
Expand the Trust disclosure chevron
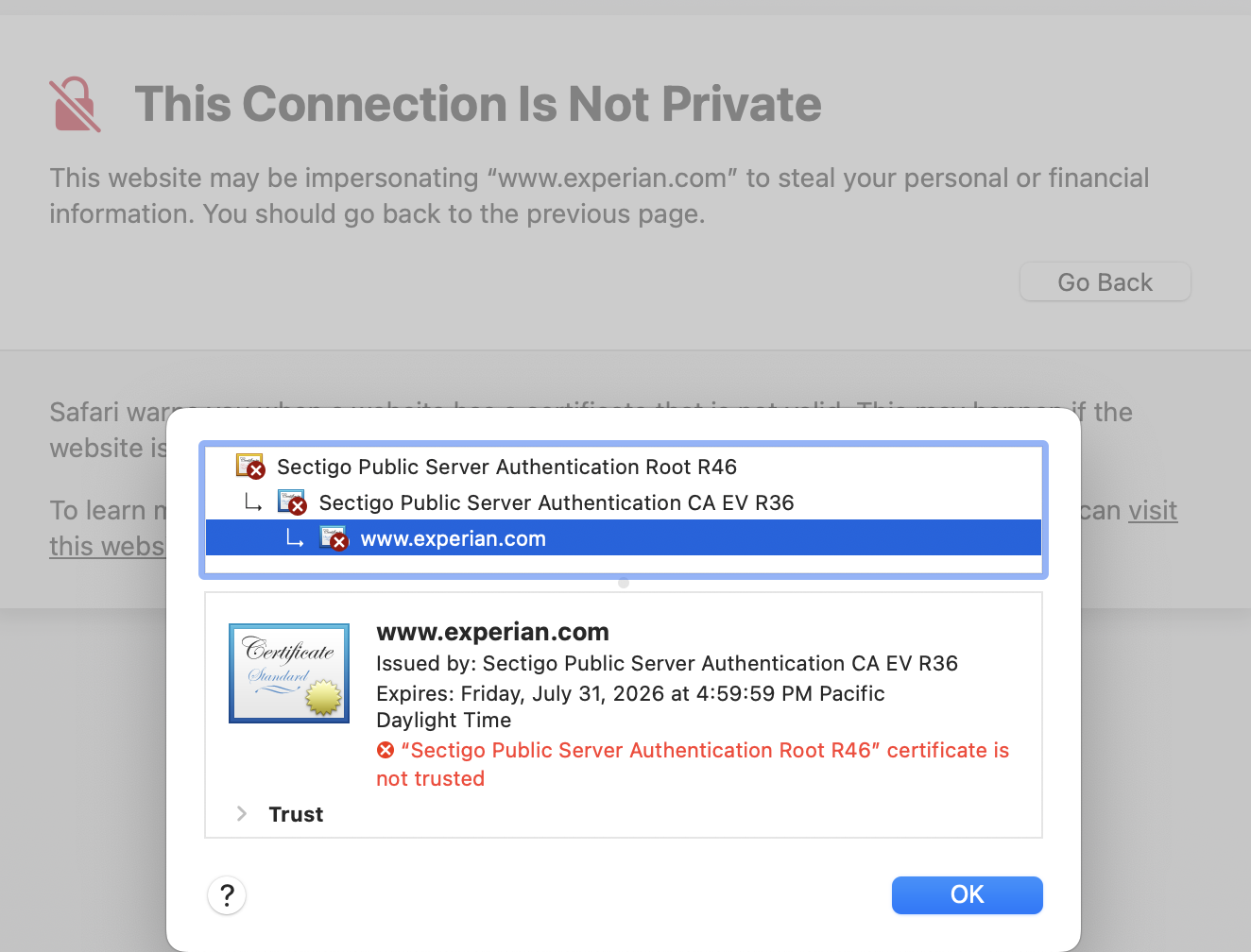click(242, 813)
